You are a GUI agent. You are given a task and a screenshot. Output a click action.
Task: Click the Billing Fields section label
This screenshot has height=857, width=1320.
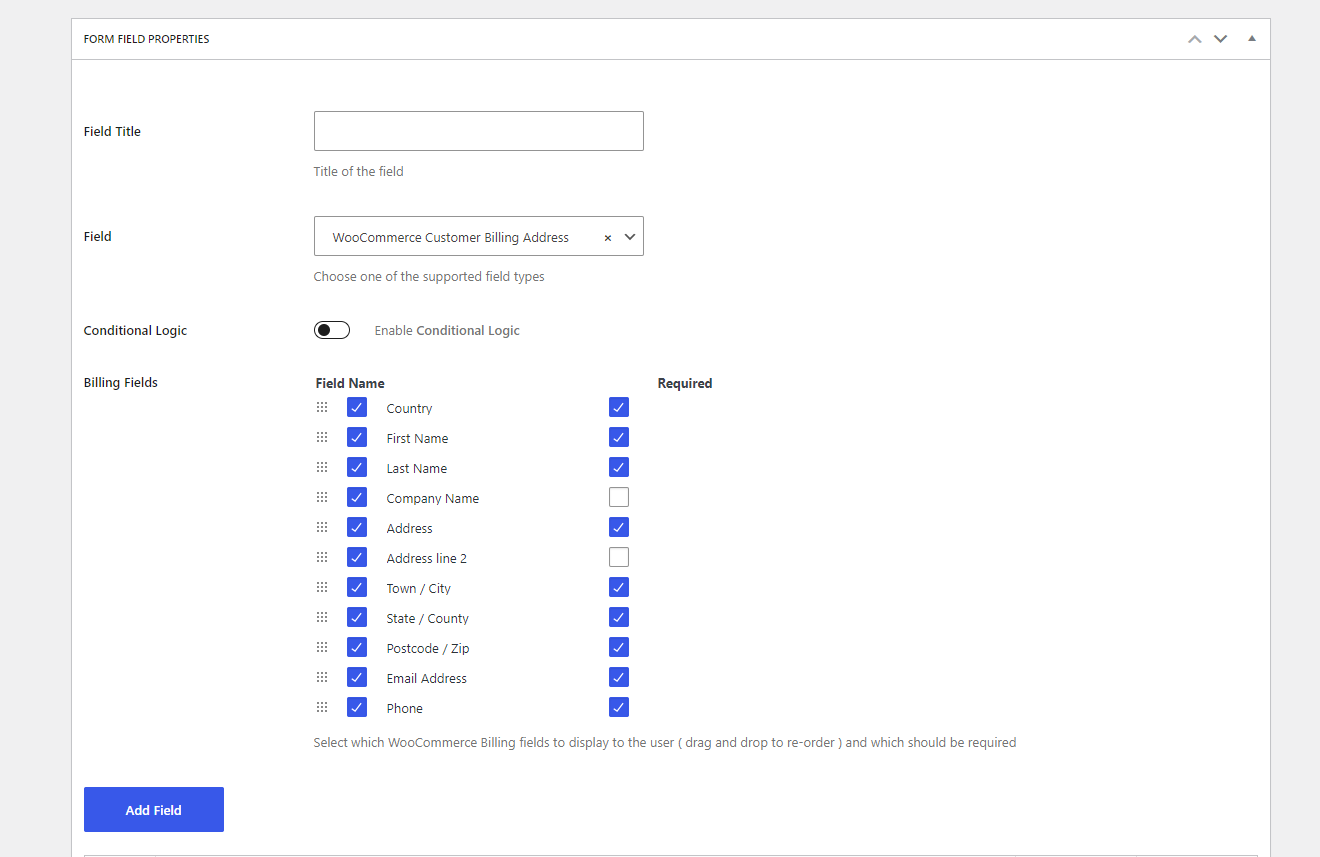tap(121, 382)
